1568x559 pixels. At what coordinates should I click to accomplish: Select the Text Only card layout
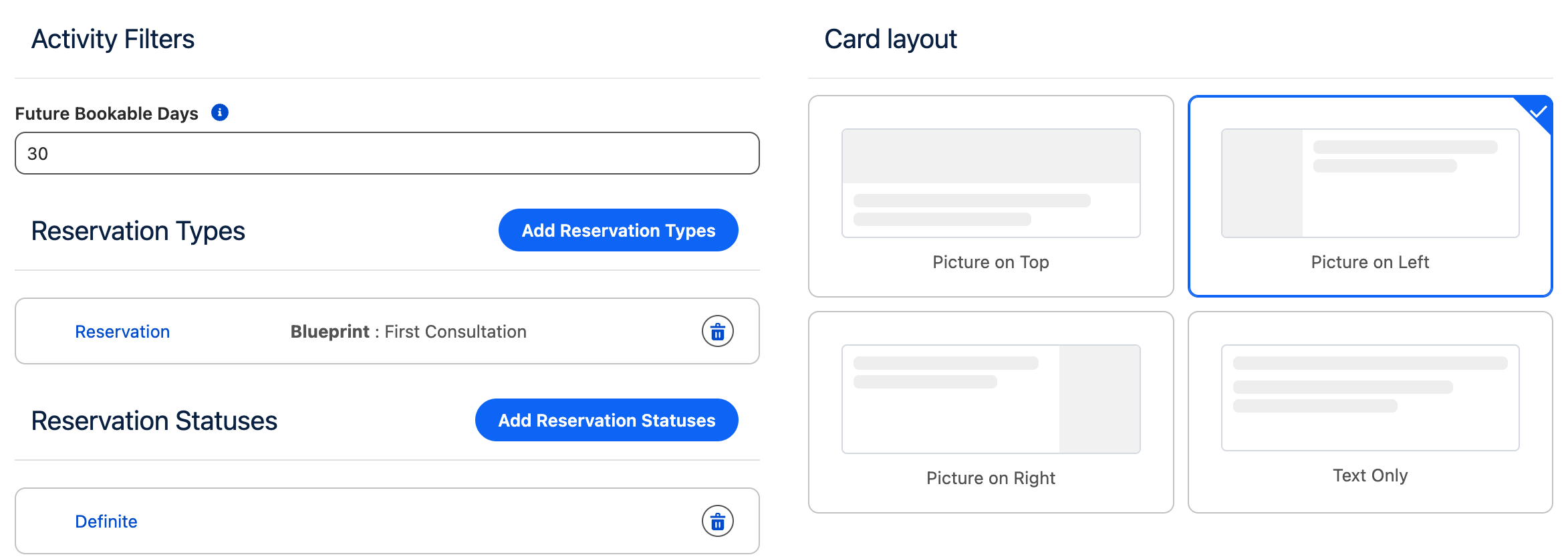tap(1369, 412)
